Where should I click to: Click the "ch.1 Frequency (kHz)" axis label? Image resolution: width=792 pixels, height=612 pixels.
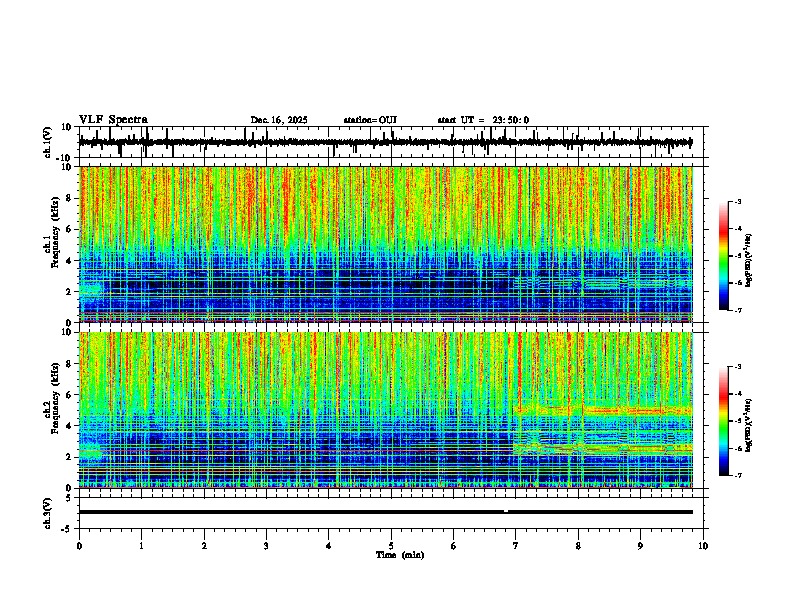pyautogui.click(x=52, y=233)
